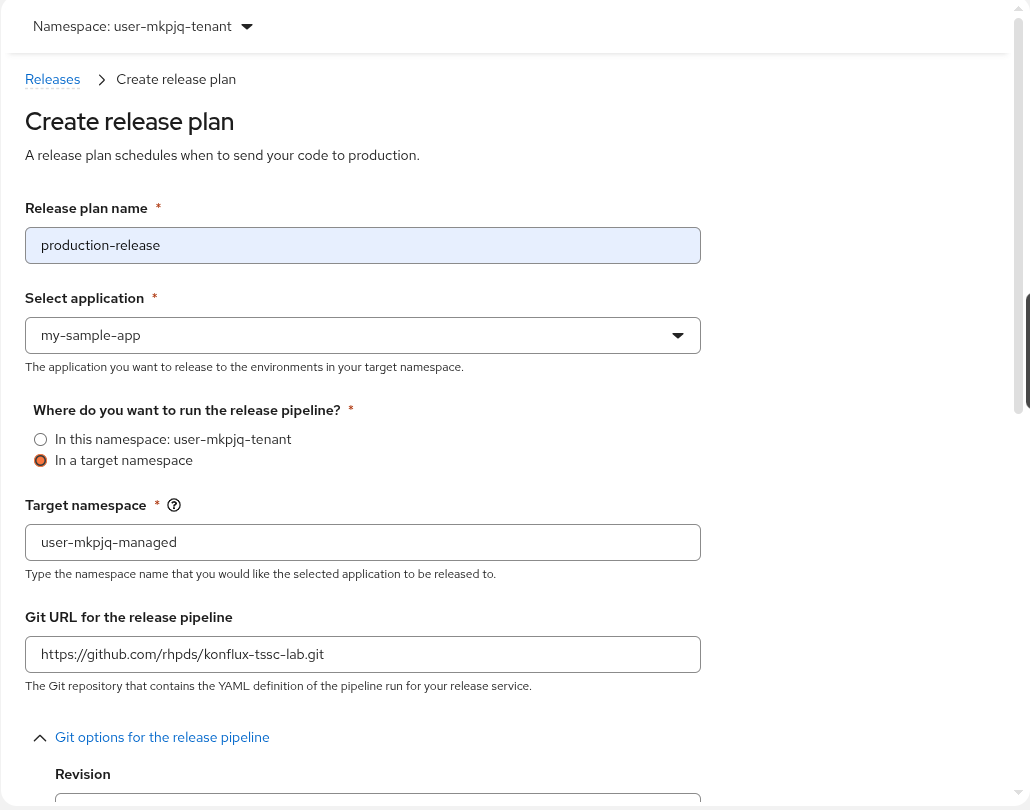Click the pipeline location question label
The image size is (1030, 810).
[187, 411]
